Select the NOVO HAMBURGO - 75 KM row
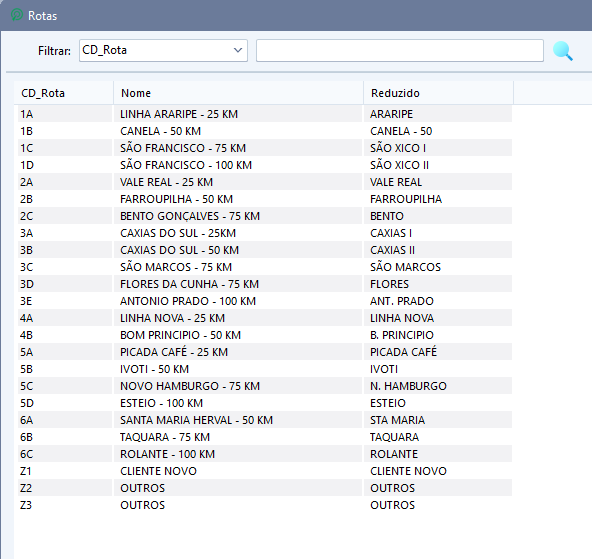Viewport: 592px width, 559px height. (265, 385)
